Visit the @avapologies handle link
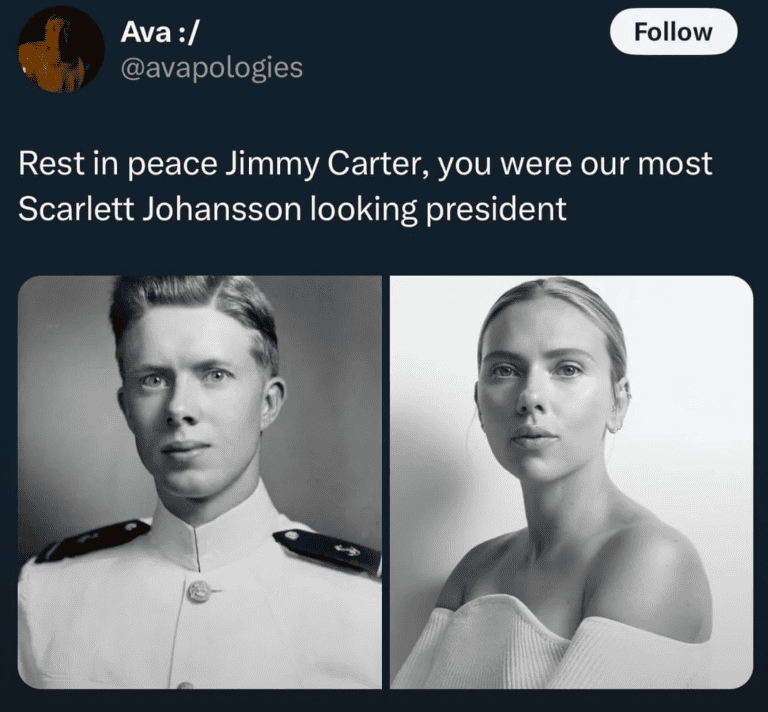Screen dimensions: 768x712 (212, 68)
